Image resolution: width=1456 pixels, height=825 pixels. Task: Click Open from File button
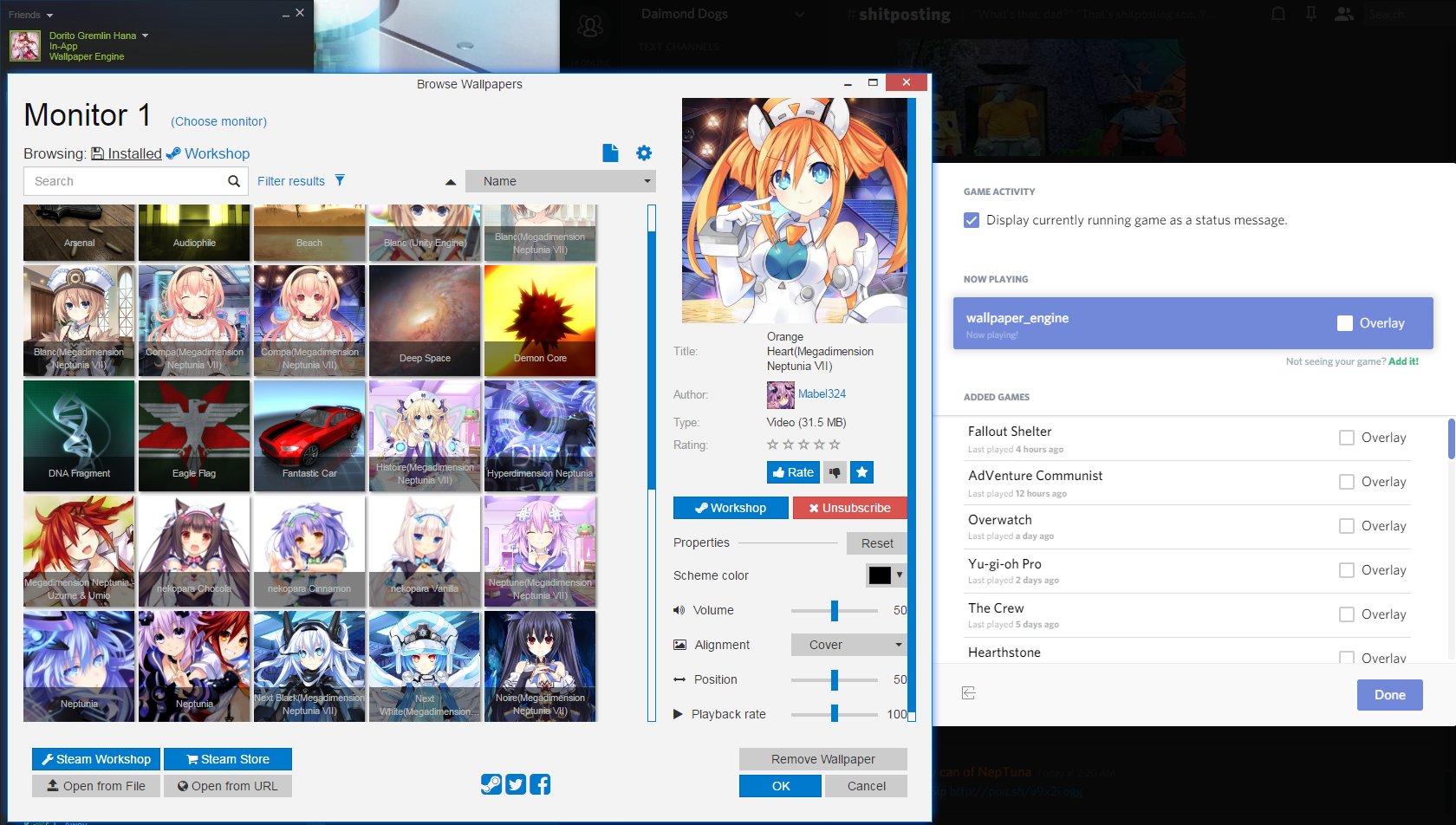tap(96, 786)
